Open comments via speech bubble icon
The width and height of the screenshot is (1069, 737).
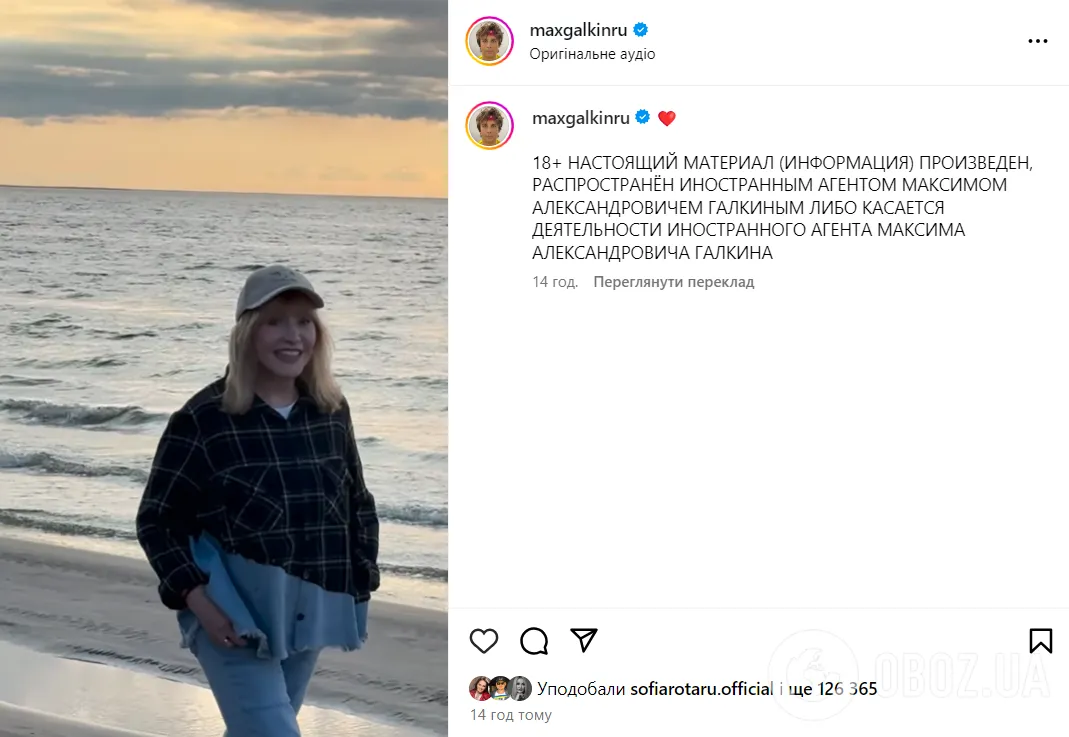click(x=534, y=640)
